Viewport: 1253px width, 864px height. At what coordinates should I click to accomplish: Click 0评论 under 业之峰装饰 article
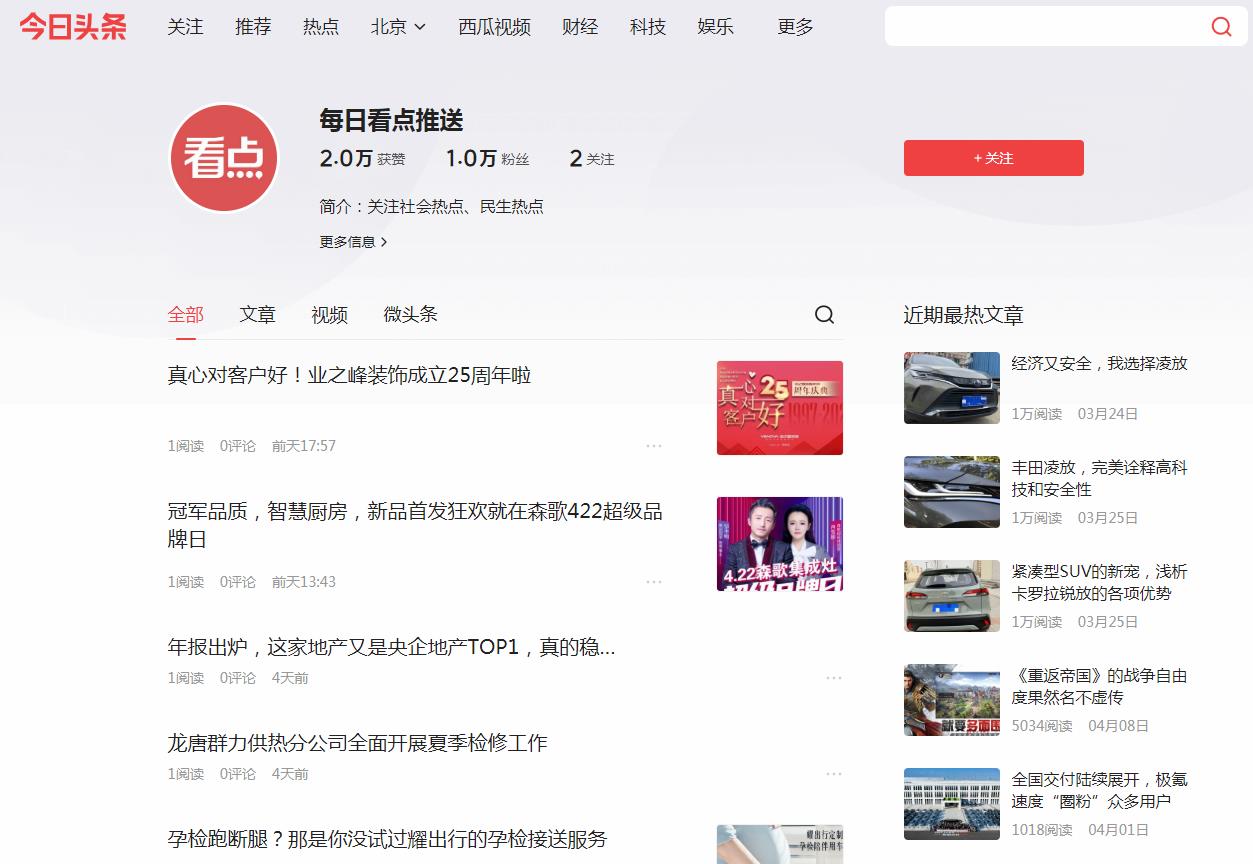(238, 446)
